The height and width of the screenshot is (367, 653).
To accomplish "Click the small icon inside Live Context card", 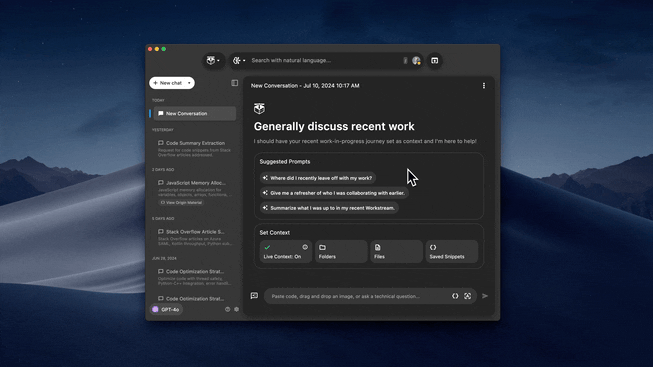I will pyautogui.click(x=305, y=247).
